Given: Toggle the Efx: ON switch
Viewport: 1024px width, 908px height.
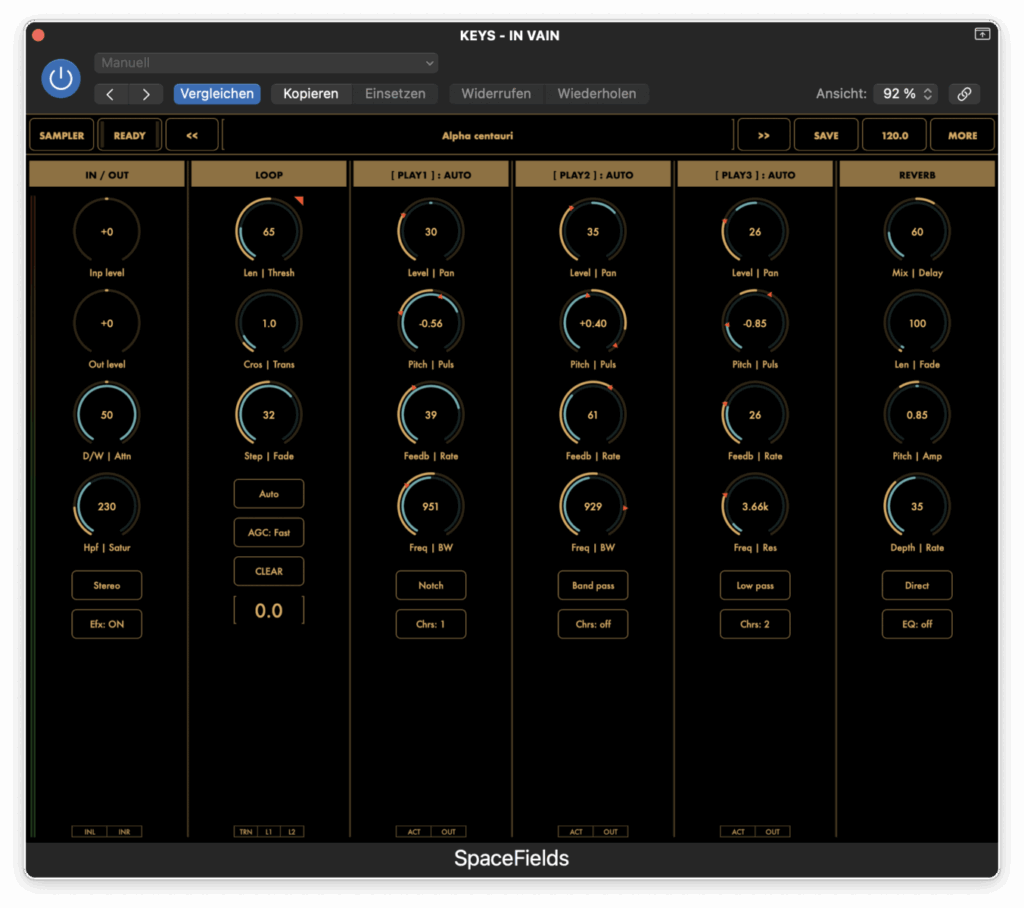Looking at the screenshot, I should pos(107,624).
